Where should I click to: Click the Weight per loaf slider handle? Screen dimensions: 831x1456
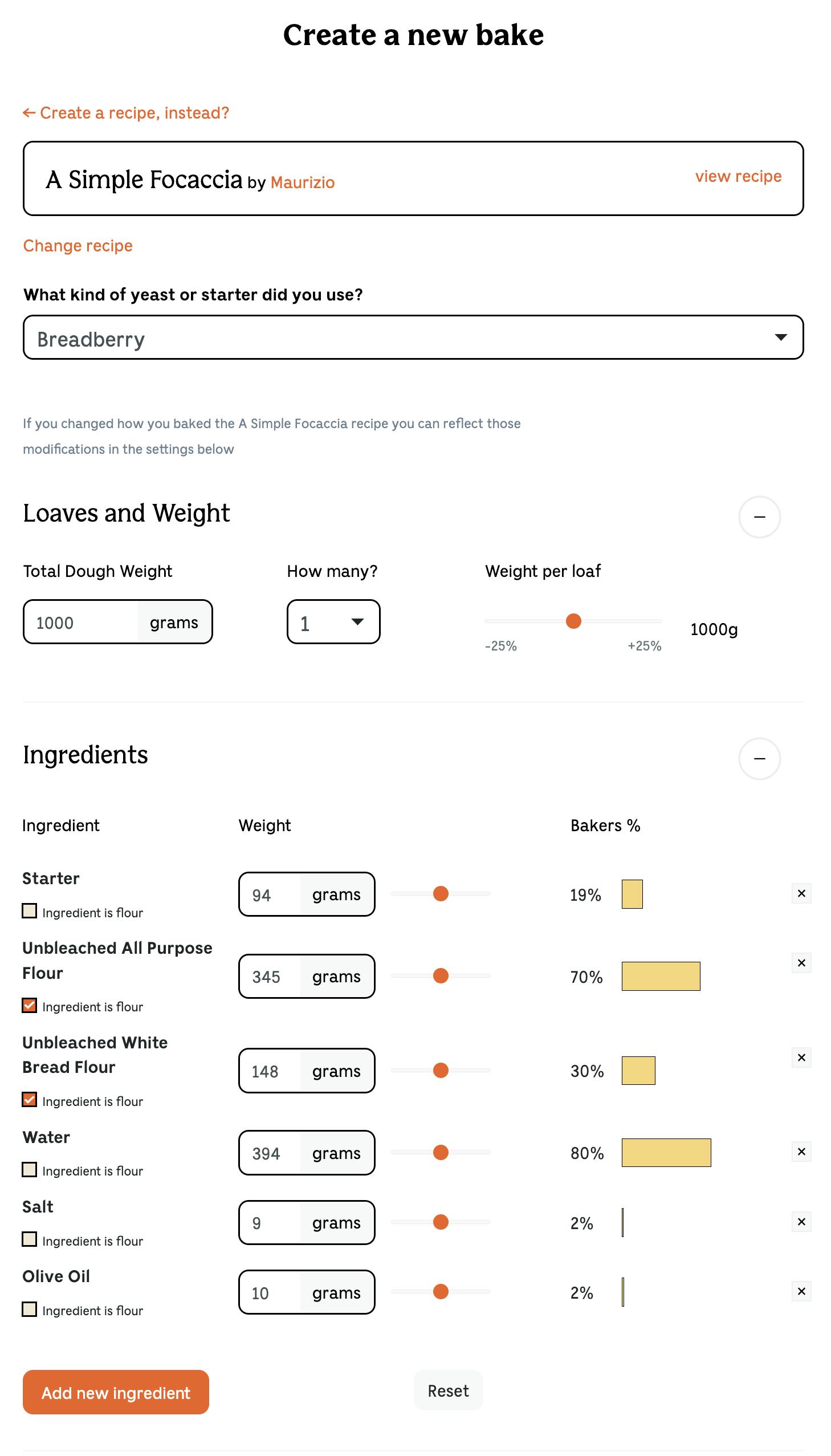[x=573, y=621]
